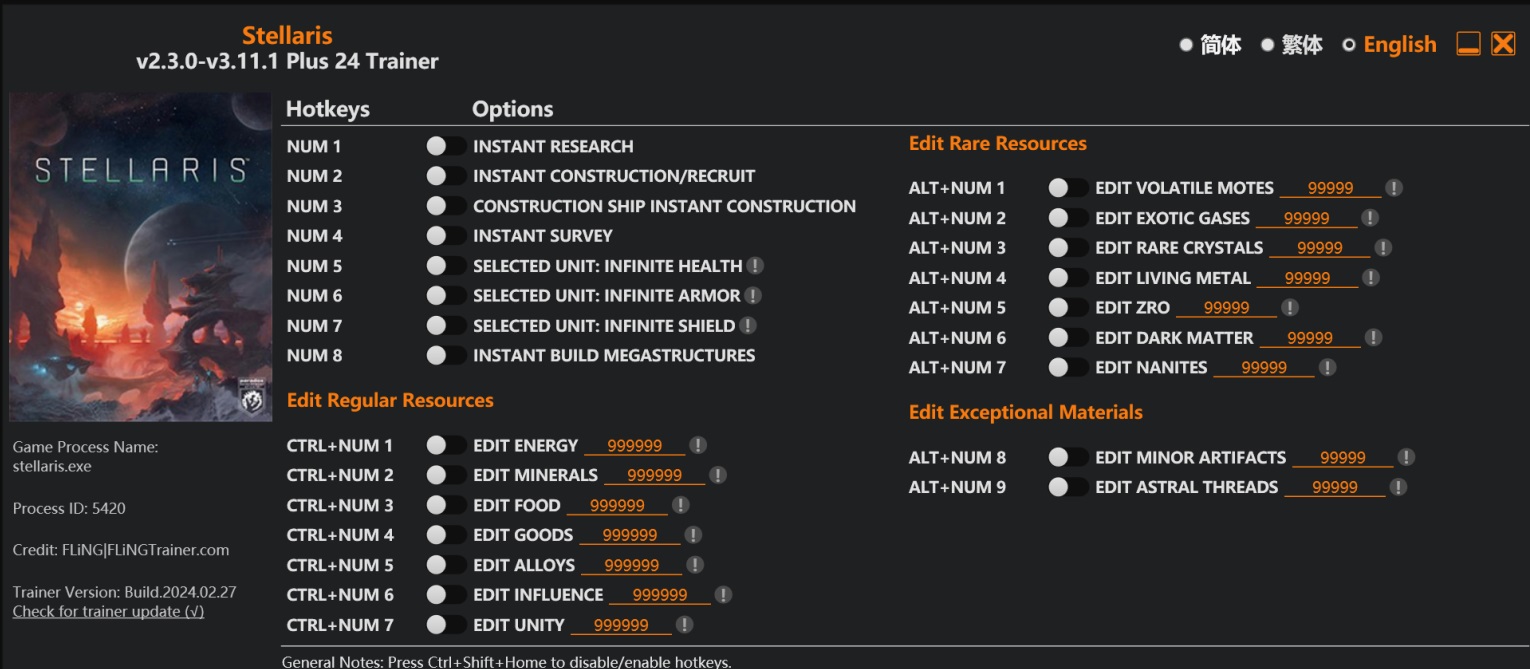Image resolution: width=1530 pixels, height=669 pixels.
Task: Click info icon beside Edit Volatile Motes
Action: [x=1393, y=188]
